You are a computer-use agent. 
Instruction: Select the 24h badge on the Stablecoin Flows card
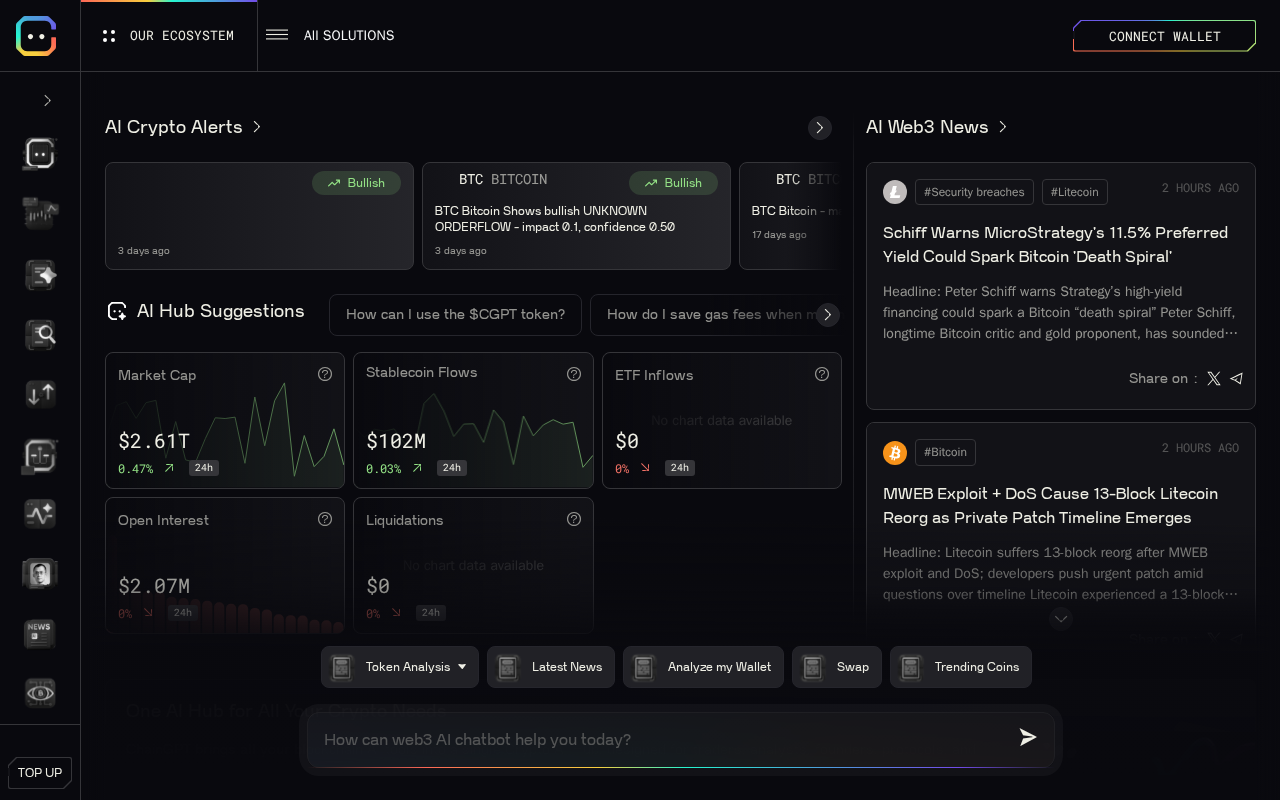point(452,468)
